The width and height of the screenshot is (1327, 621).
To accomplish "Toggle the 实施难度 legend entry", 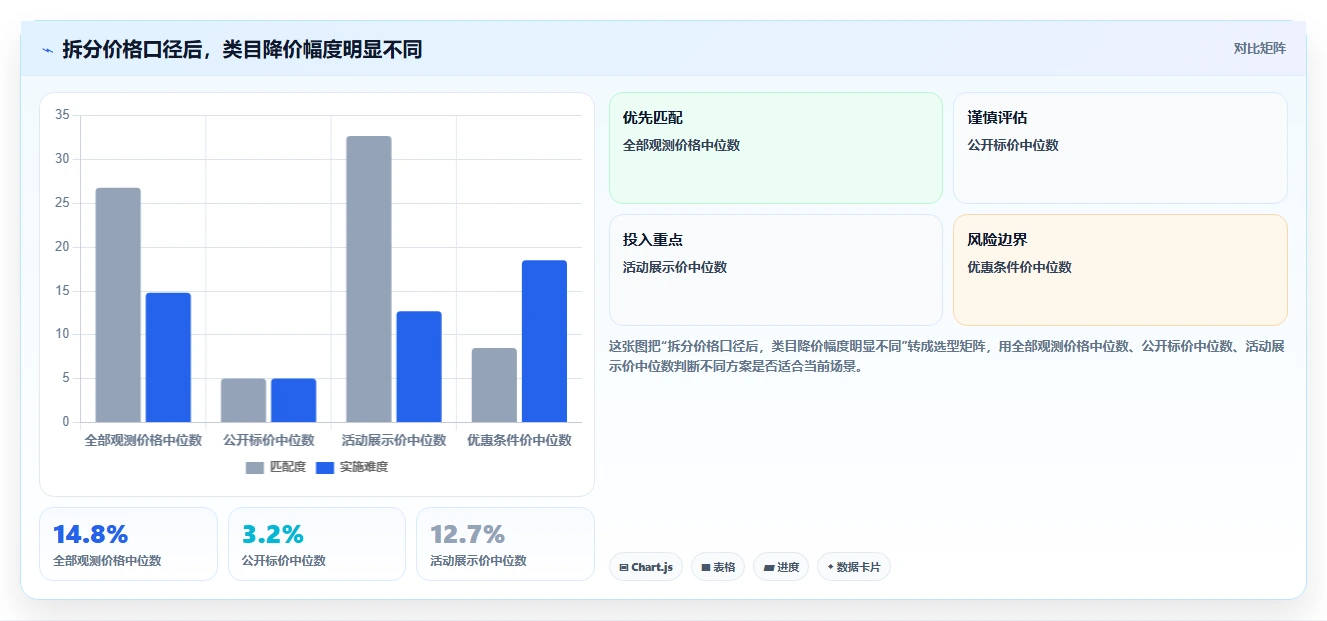I will (x=352, y=467).
